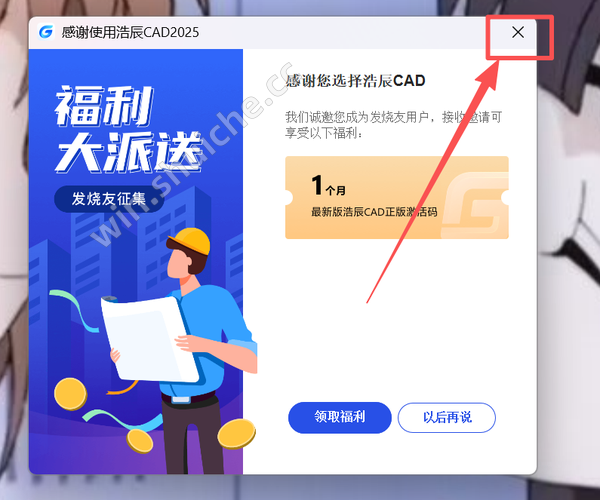The width and height of the screenshot is (600, 500).
Task: Click the large number 1 on coupon
Action: 317,185
